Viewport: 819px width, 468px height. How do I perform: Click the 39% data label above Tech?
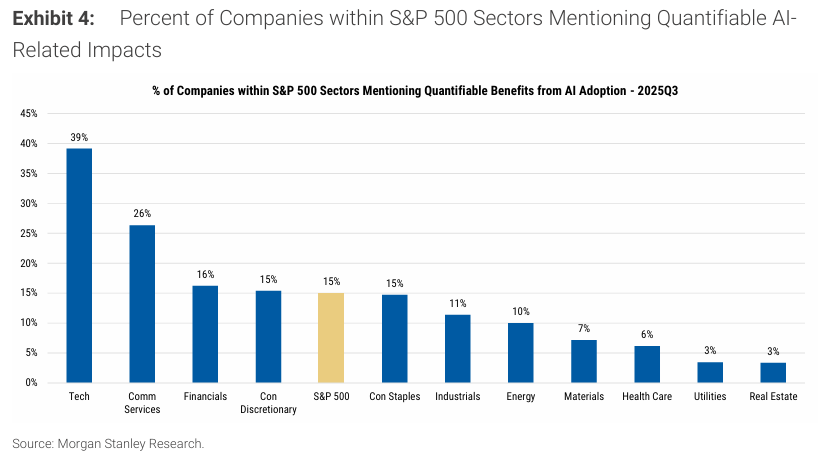(x=79, y=136)
